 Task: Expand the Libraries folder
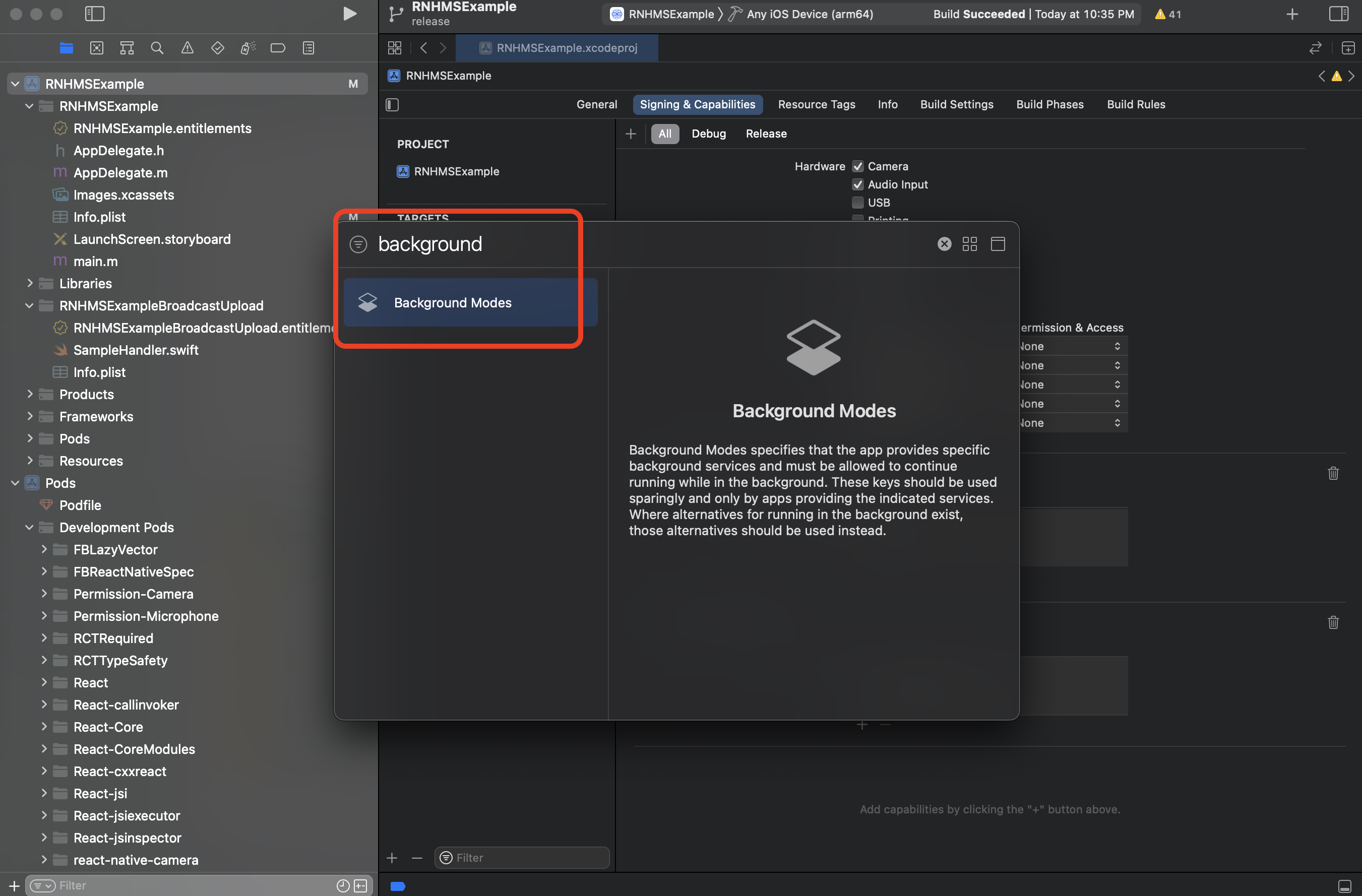(x=30, y=283)
